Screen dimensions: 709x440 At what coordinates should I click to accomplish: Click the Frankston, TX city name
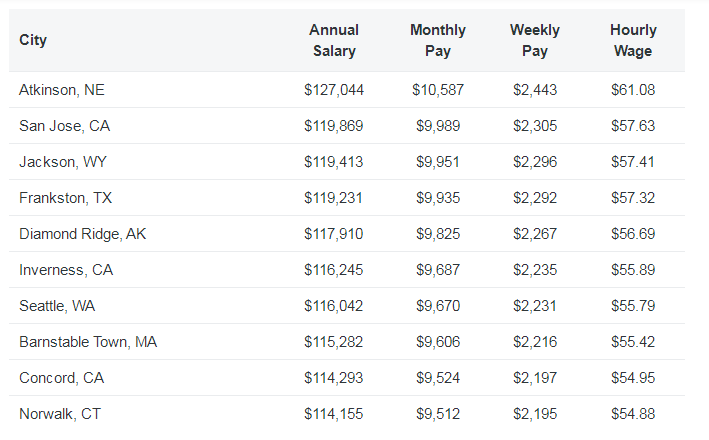pos(65,198)
